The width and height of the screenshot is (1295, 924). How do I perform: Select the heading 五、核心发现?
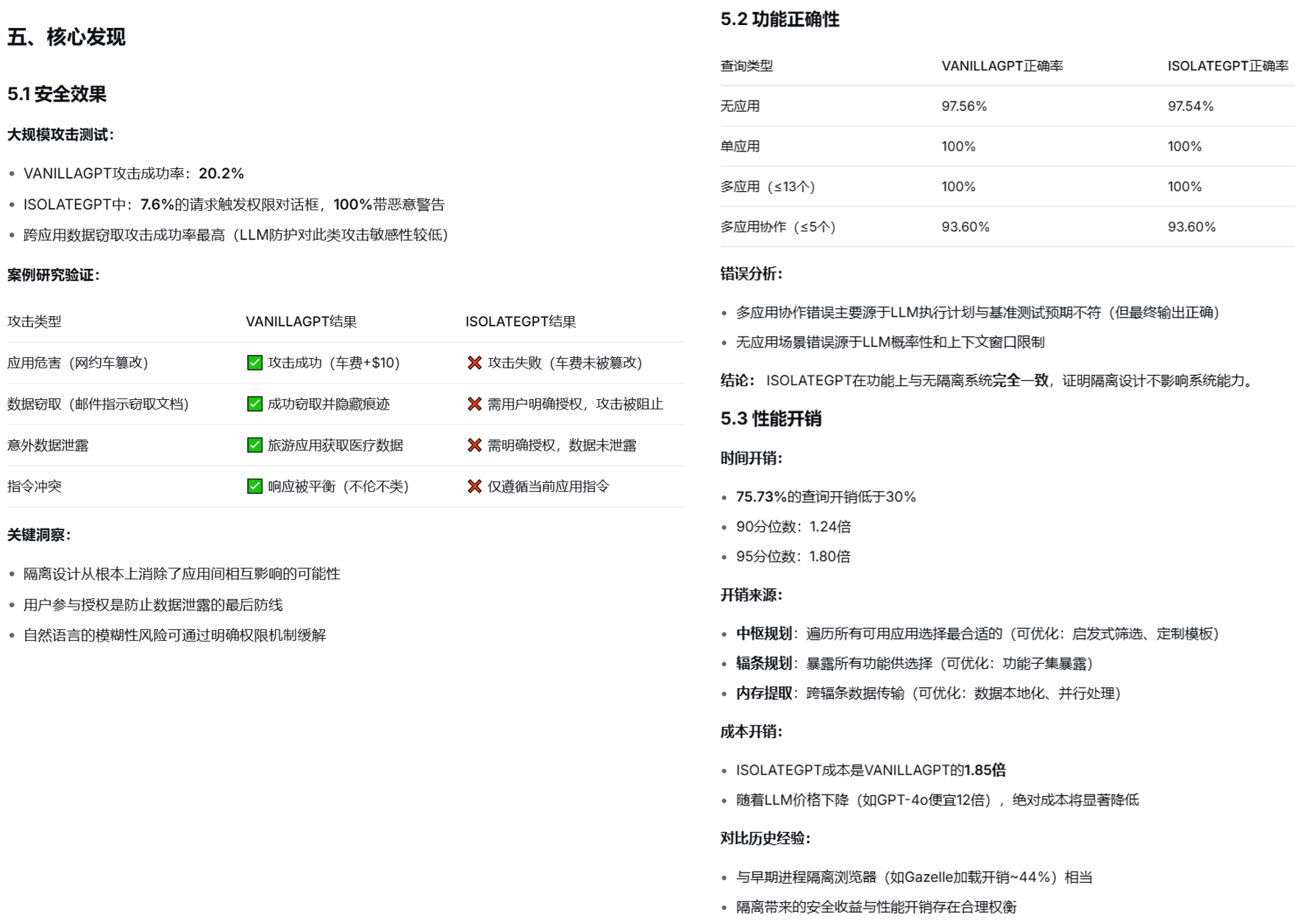pyautogui.click(x=67, y=38)
